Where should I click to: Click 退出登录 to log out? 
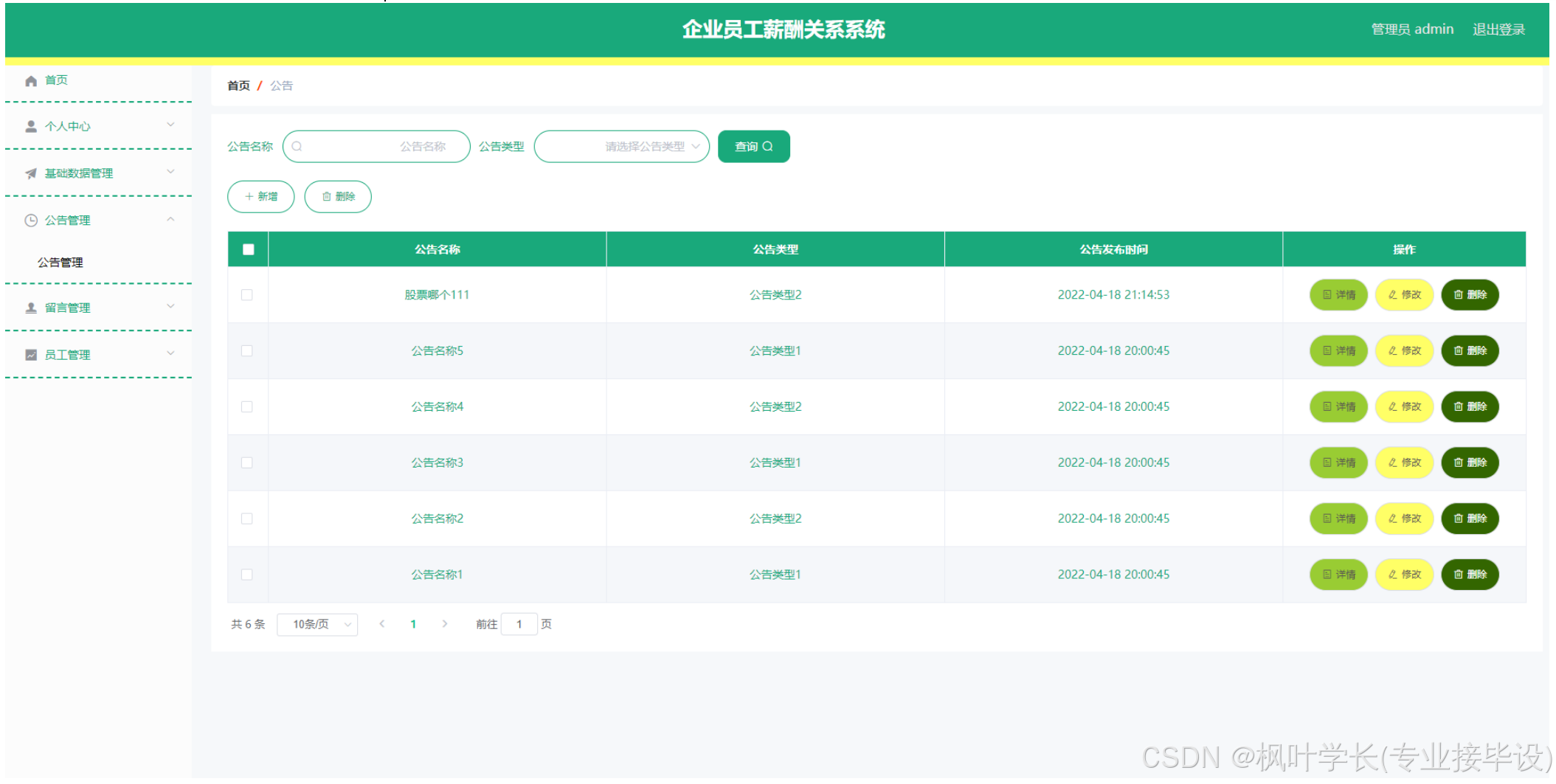(1498, 30)
